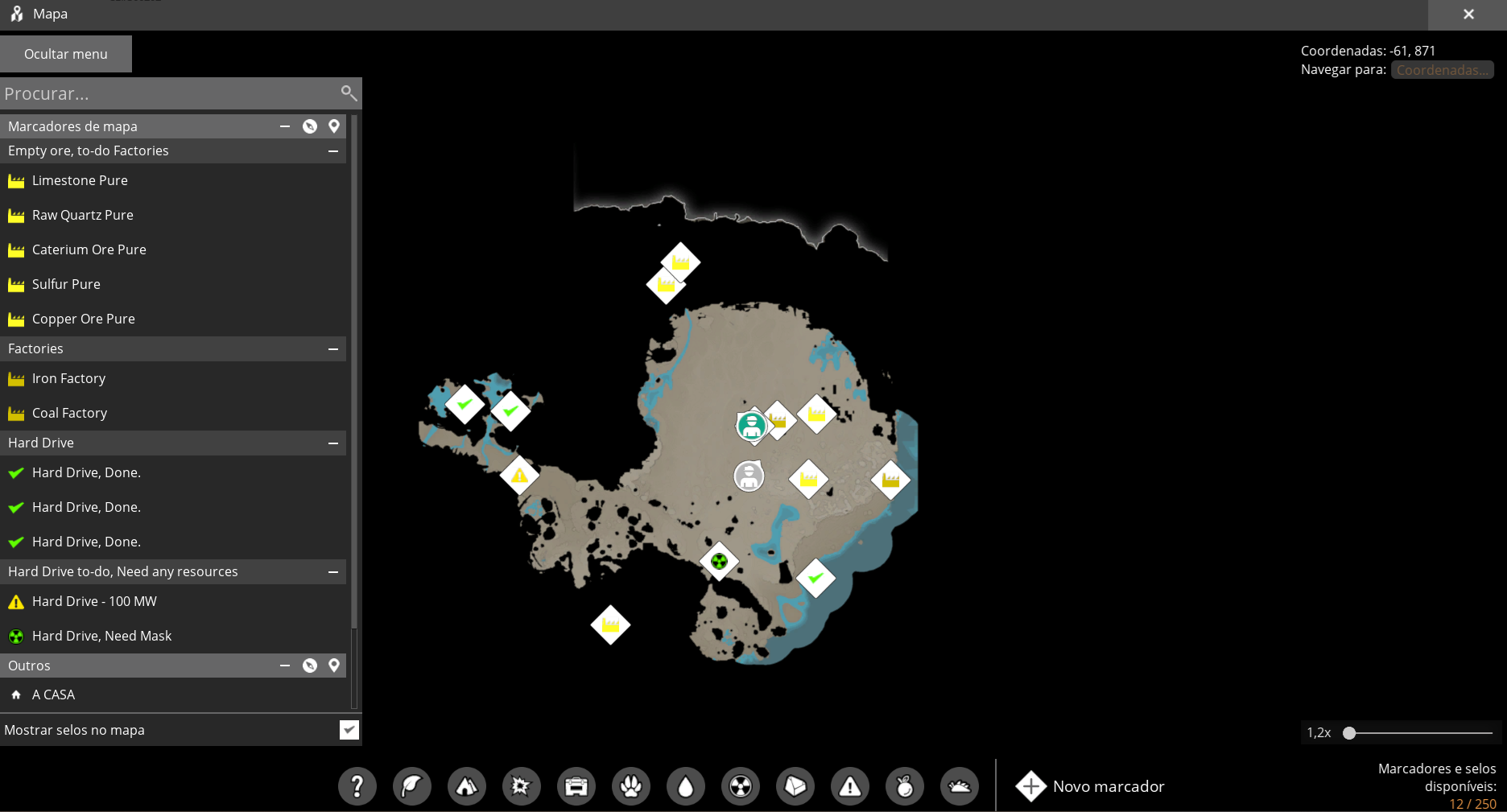The image size is (1507, 812).
Task: Click the 1,2x zoom value
Action: click(x=1319, y=733)
